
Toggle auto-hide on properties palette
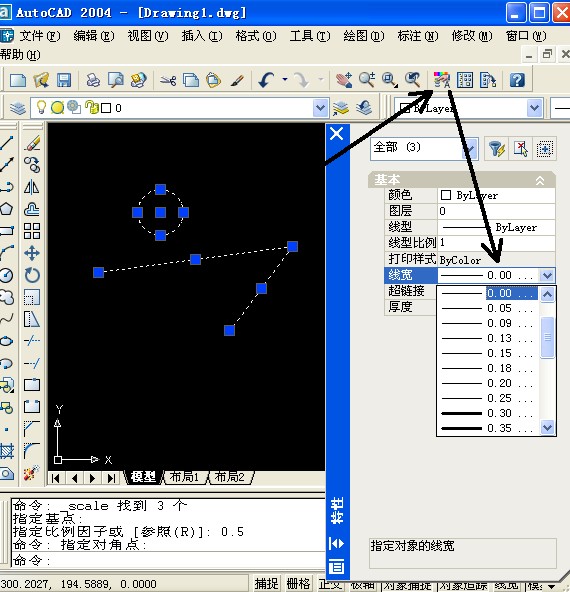click(337, 544)
